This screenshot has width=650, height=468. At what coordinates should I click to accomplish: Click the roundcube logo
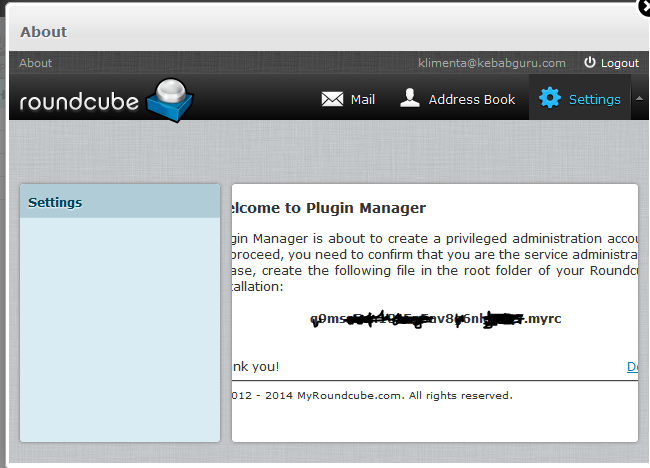[x=107, y=100]
